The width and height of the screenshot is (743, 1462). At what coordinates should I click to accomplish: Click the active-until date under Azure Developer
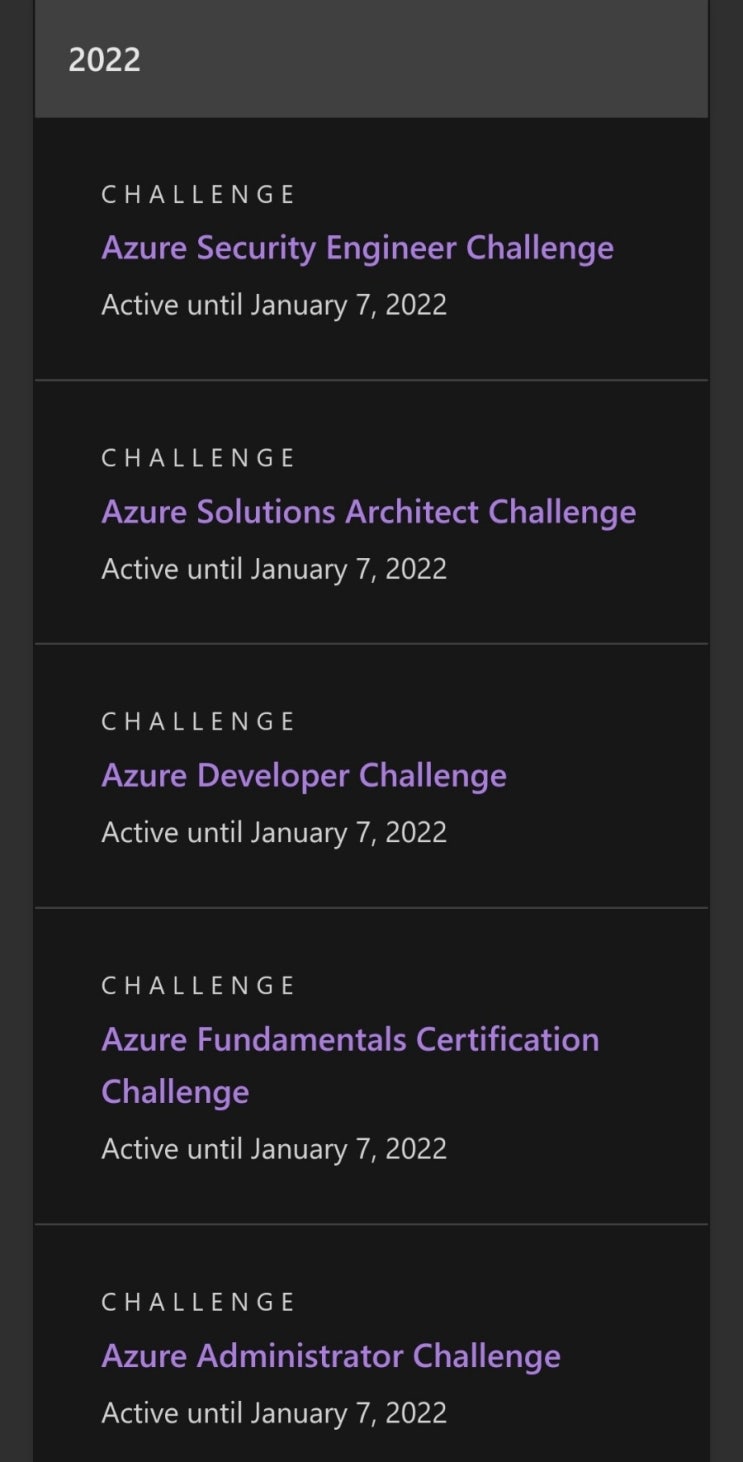(x=274, y=831)
